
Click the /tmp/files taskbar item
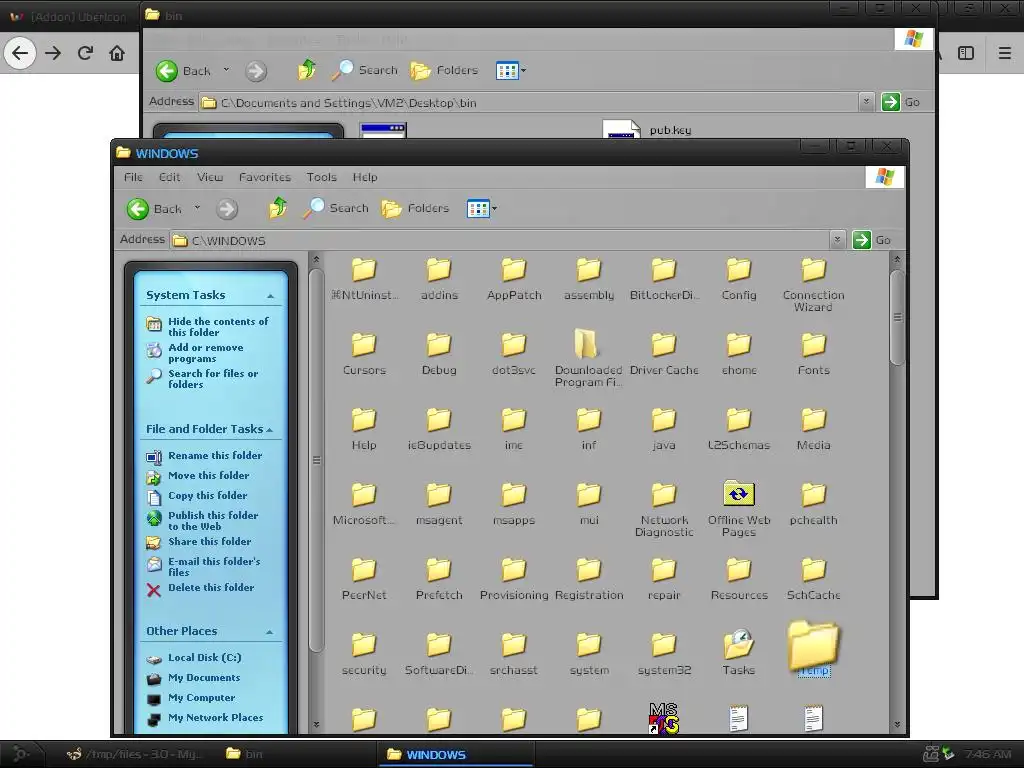[135, 754]
